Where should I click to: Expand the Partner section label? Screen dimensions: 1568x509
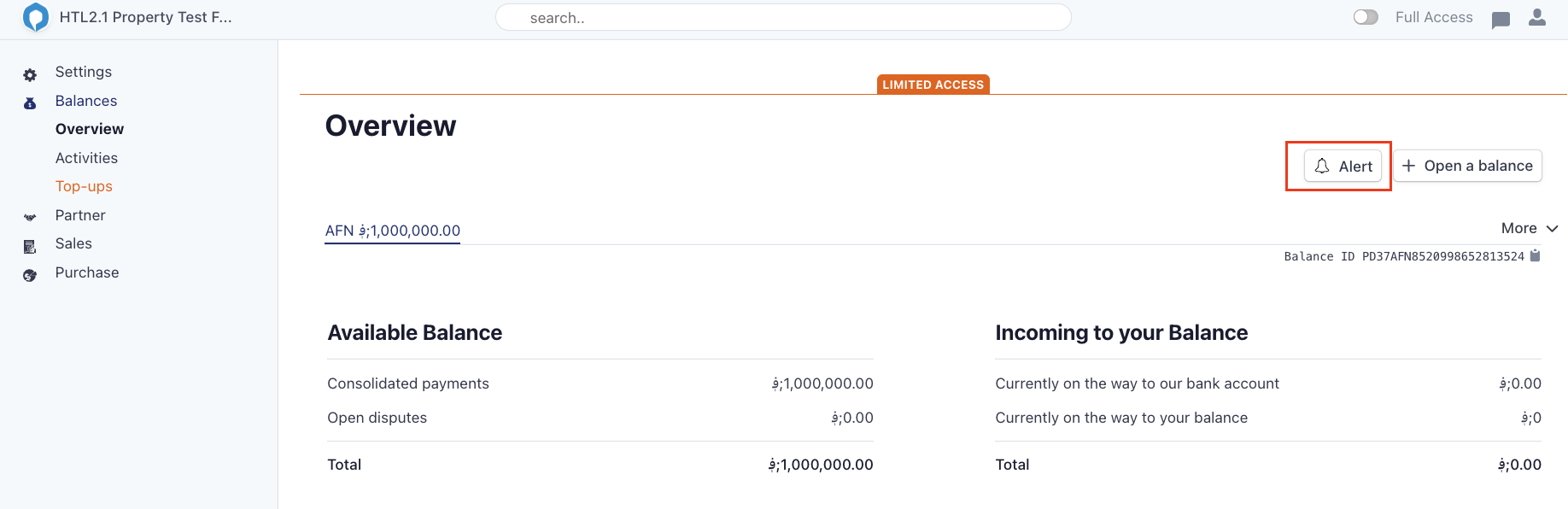(x=80, y=215)
